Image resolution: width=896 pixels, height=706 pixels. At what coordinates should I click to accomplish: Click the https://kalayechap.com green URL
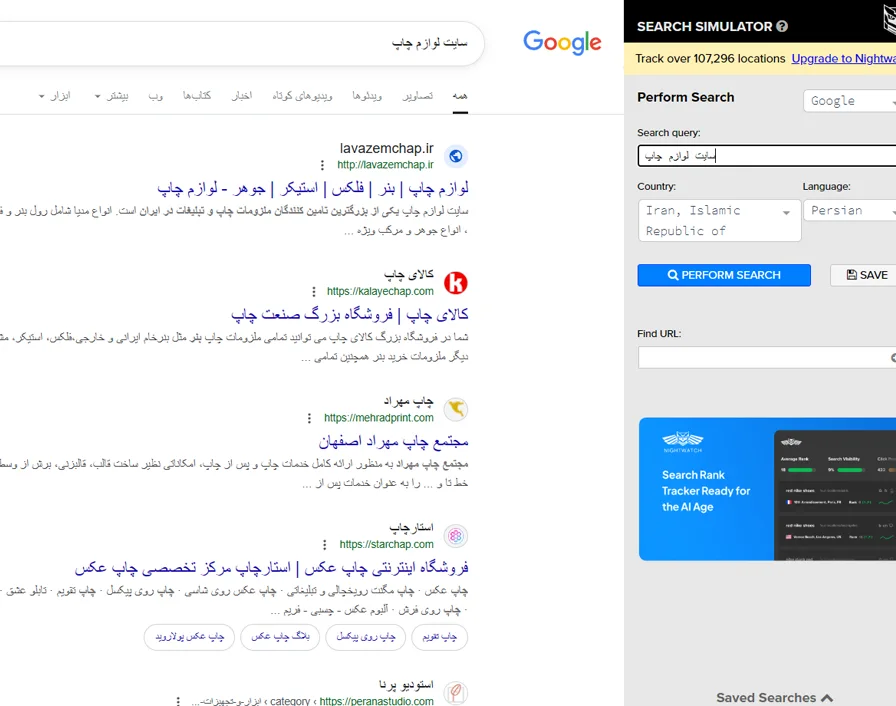pos(380,292)
